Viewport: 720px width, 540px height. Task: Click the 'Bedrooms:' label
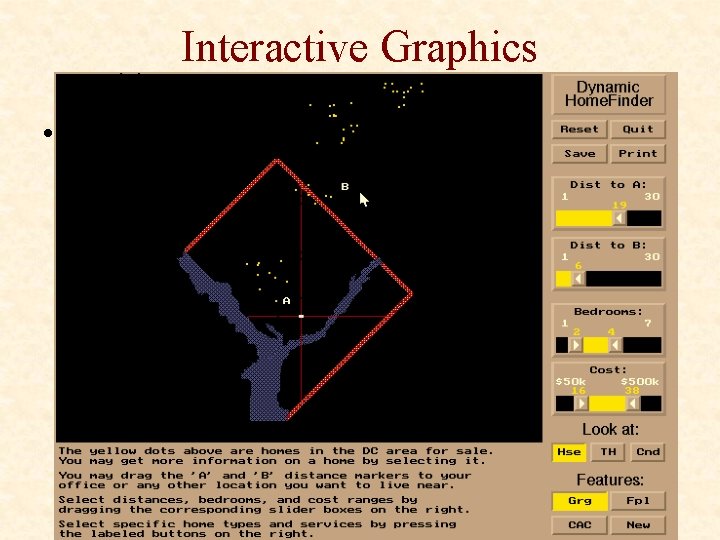[608, 311]
